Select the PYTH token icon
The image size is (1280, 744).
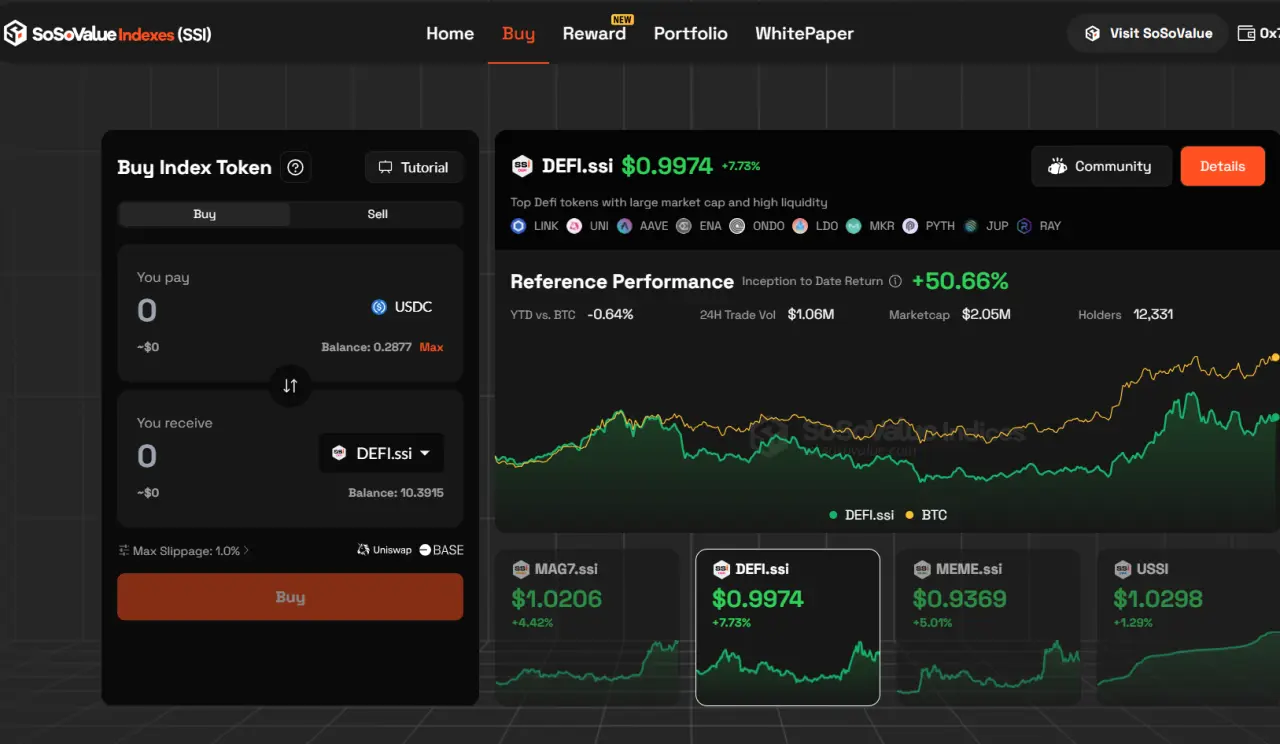[910, 226]
